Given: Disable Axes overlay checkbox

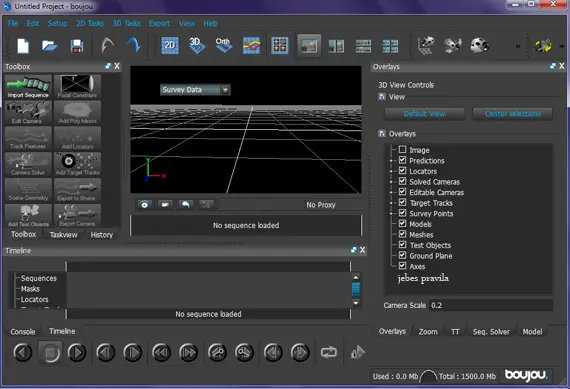Looking at the screenshot, I should (x=402, y=266).
